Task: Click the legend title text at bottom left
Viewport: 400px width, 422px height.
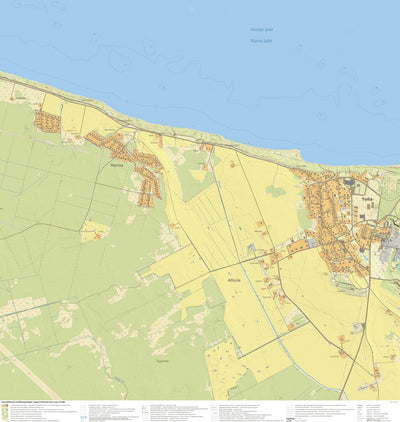Action: pos(33,402)
